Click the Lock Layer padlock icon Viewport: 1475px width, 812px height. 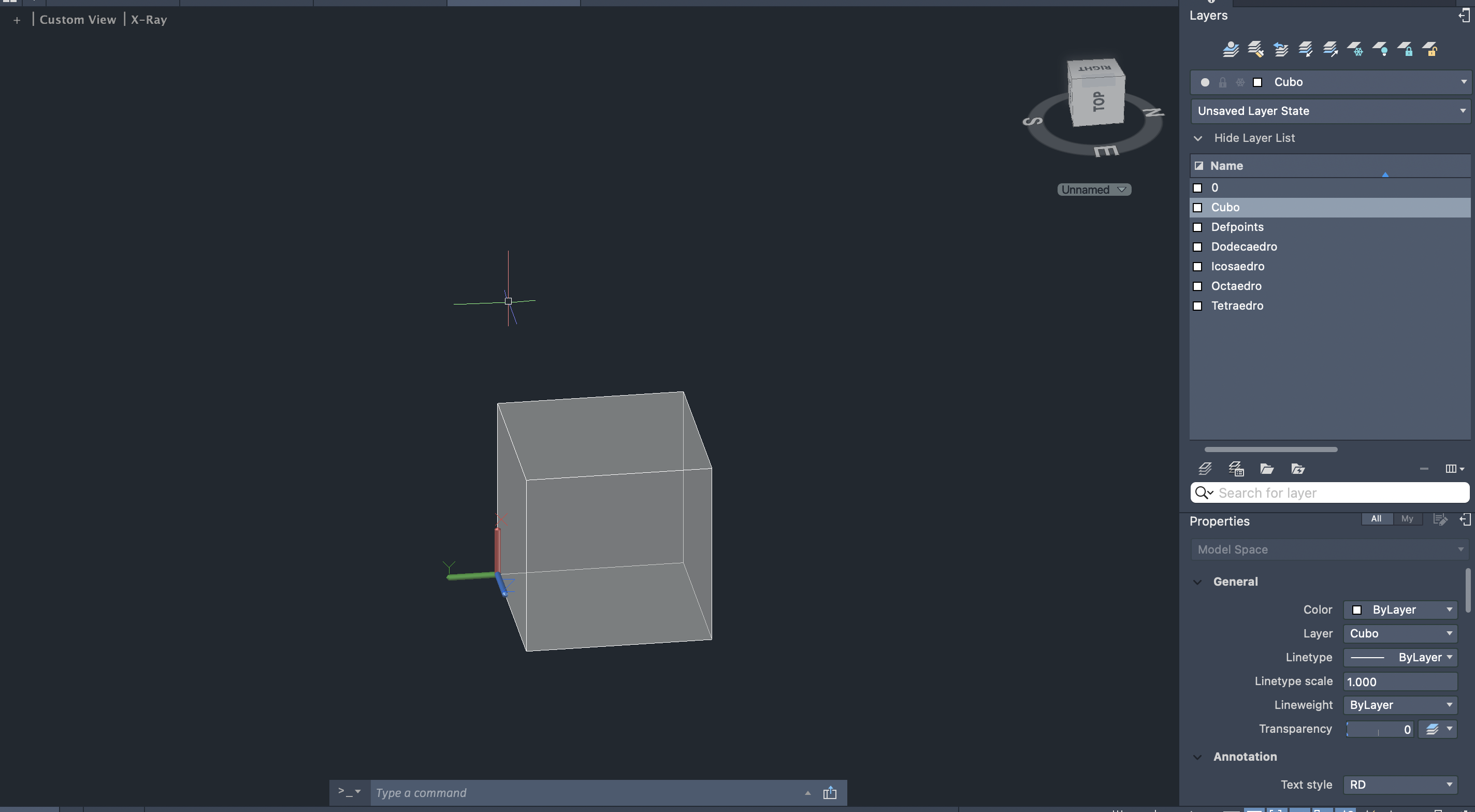point(1405,49)
